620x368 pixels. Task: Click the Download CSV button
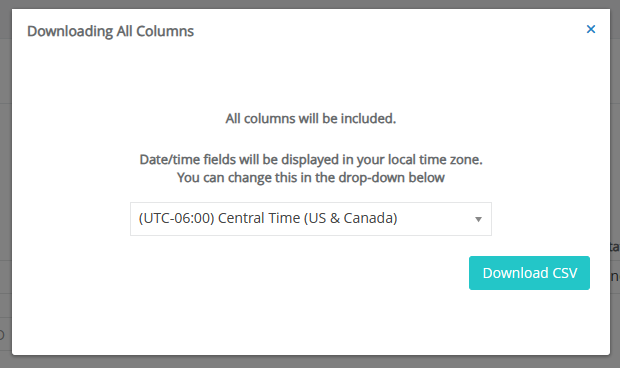(x=529, y=273)
